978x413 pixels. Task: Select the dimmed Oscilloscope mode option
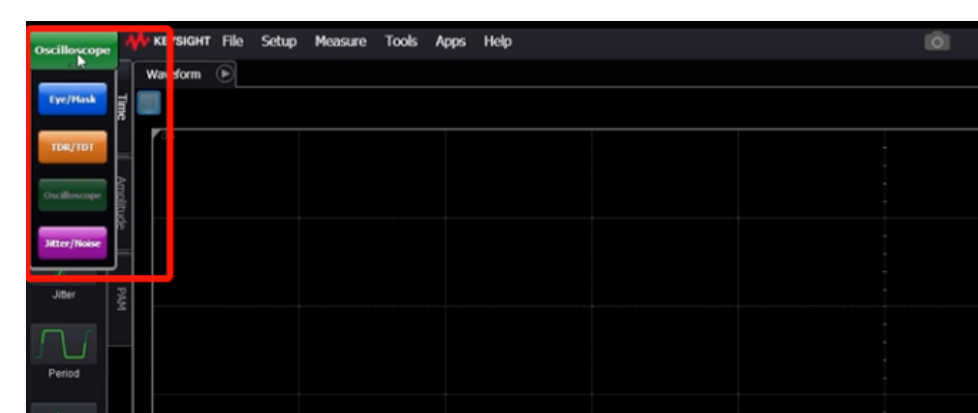[x=72, y=196]
